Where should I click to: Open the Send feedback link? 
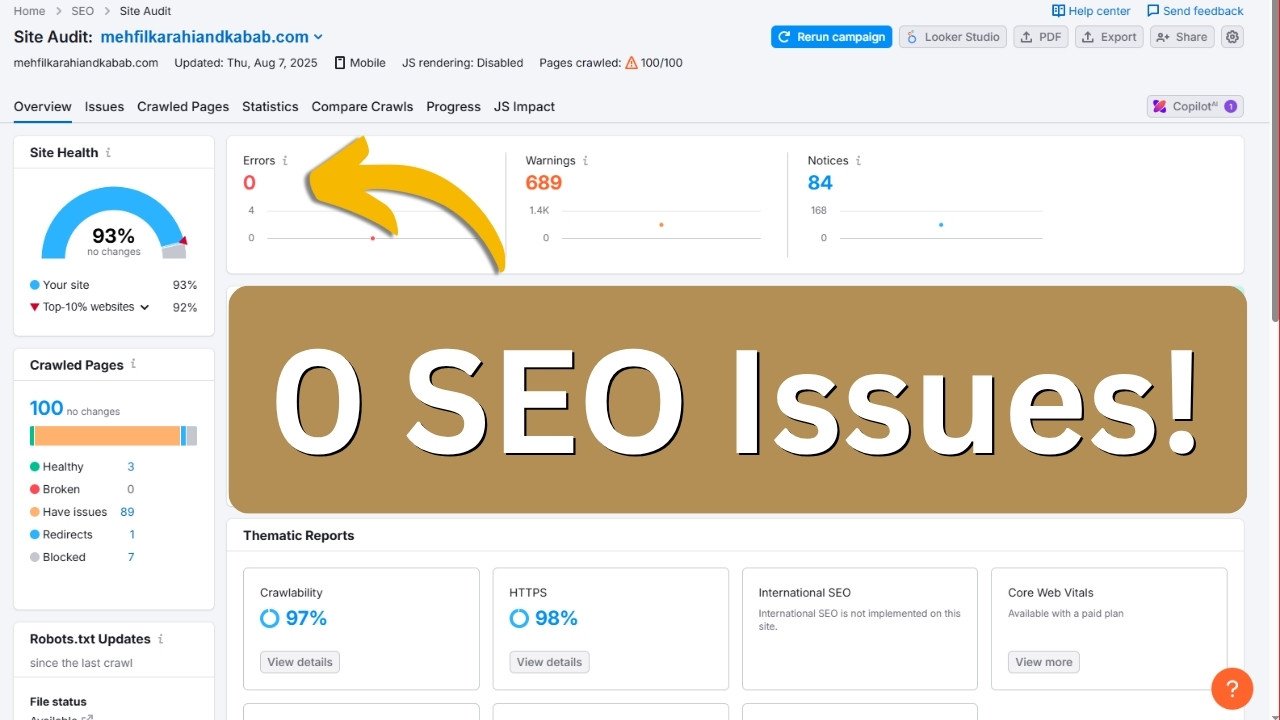(x=1195, y=11)
